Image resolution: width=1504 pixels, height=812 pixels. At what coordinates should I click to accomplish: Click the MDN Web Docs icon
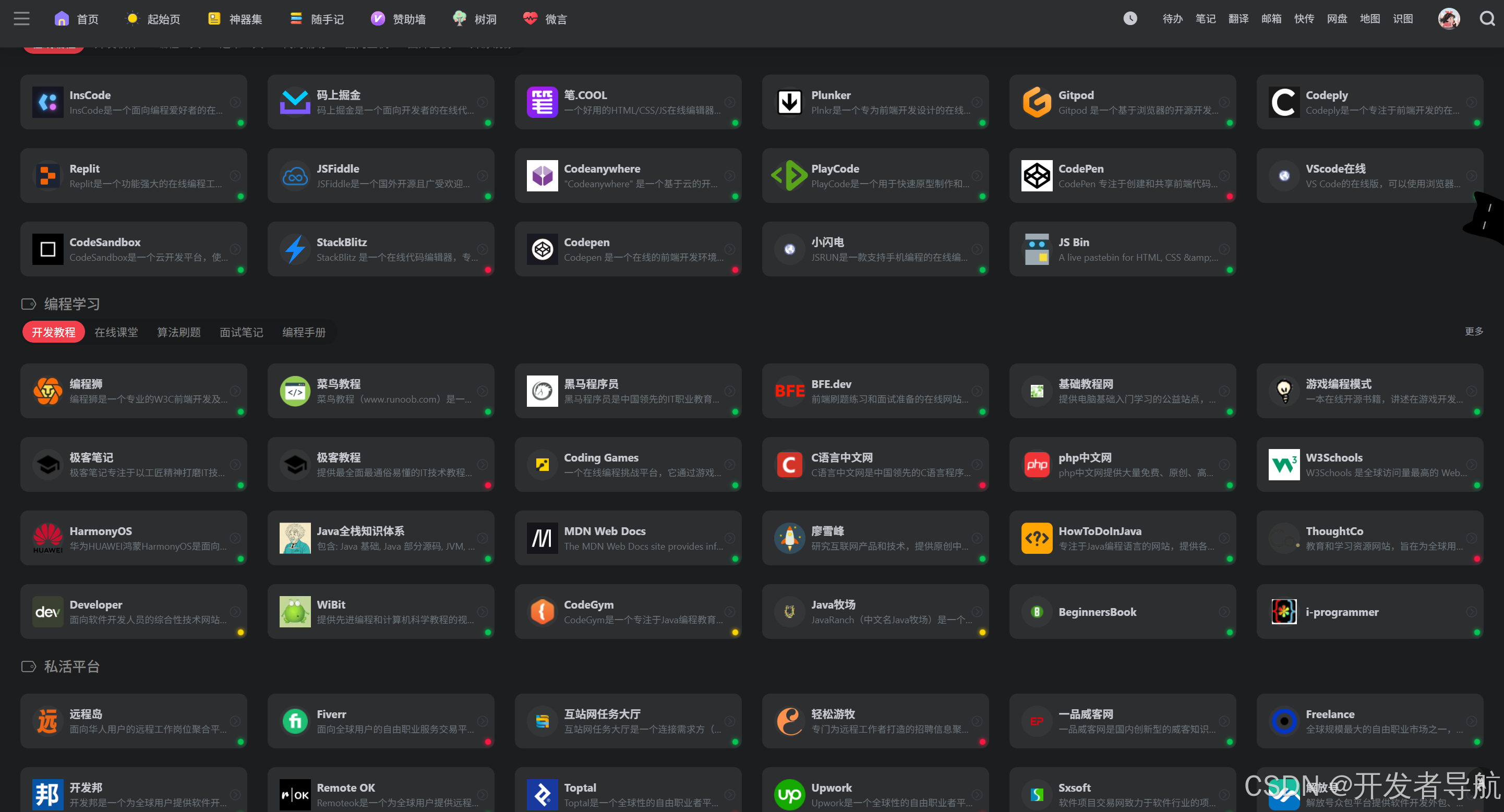pyautogui.click(x=543, y=538)
